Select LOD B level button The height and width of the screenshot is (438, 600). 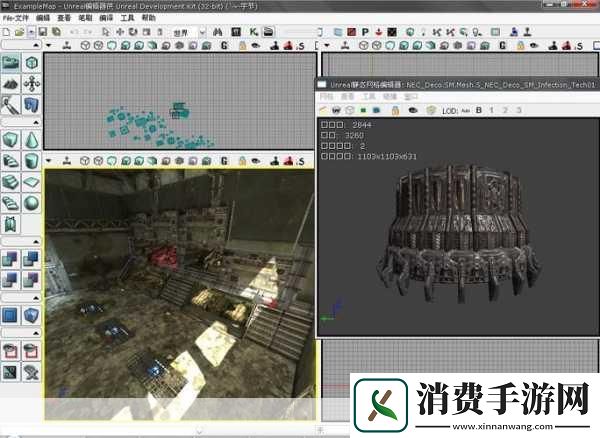[478, 110]
